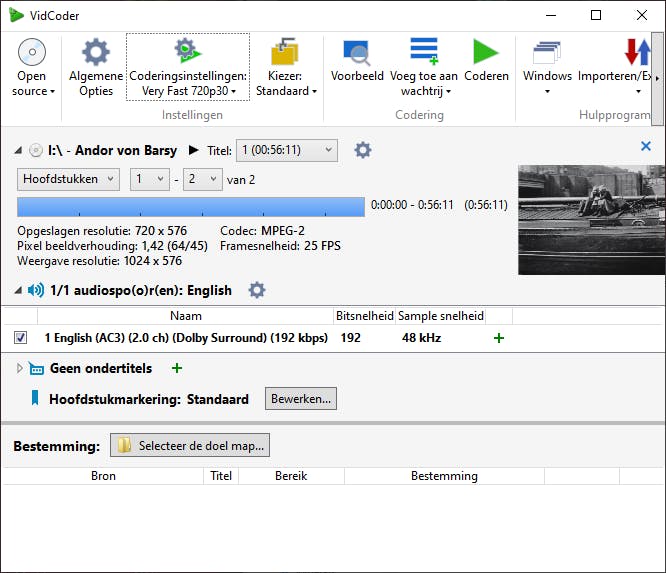Click the Bewerken... button
Viewport: 666px width, 573px height.
coord(301,399)
